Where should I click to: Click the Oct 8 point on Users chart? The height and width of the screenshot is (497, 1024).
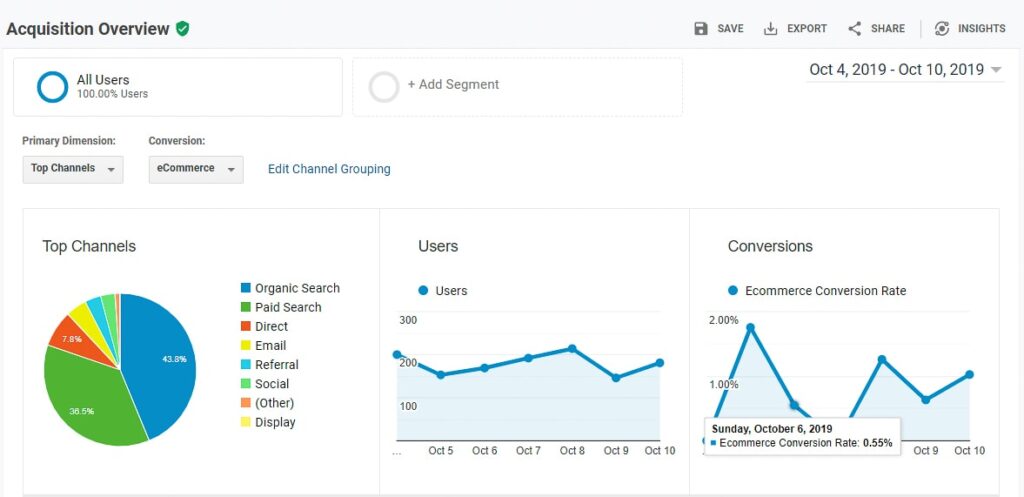572,348
